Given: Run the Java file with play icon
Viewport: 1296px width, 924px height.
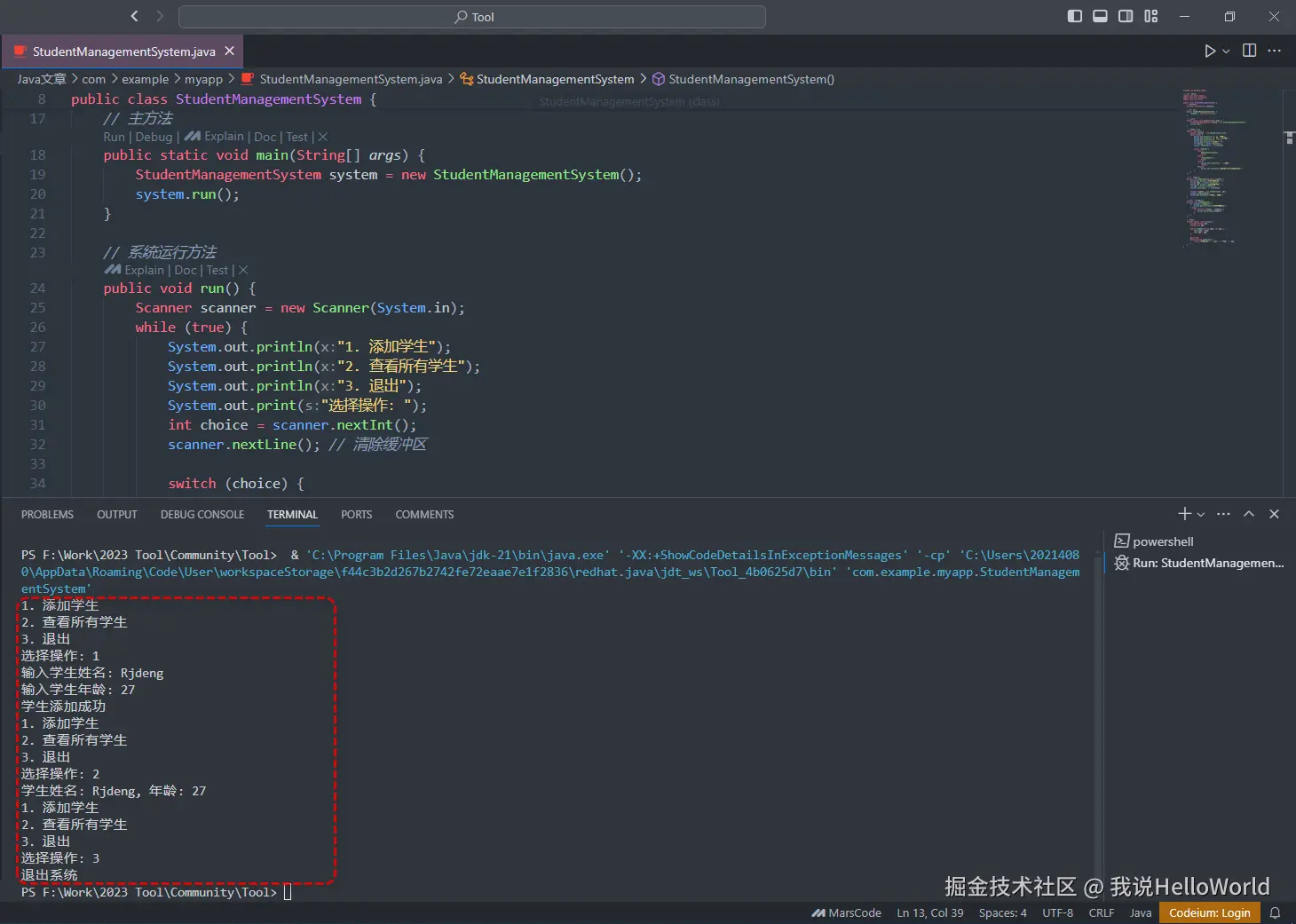Looking at the screenshot, I should point(1209,51).
